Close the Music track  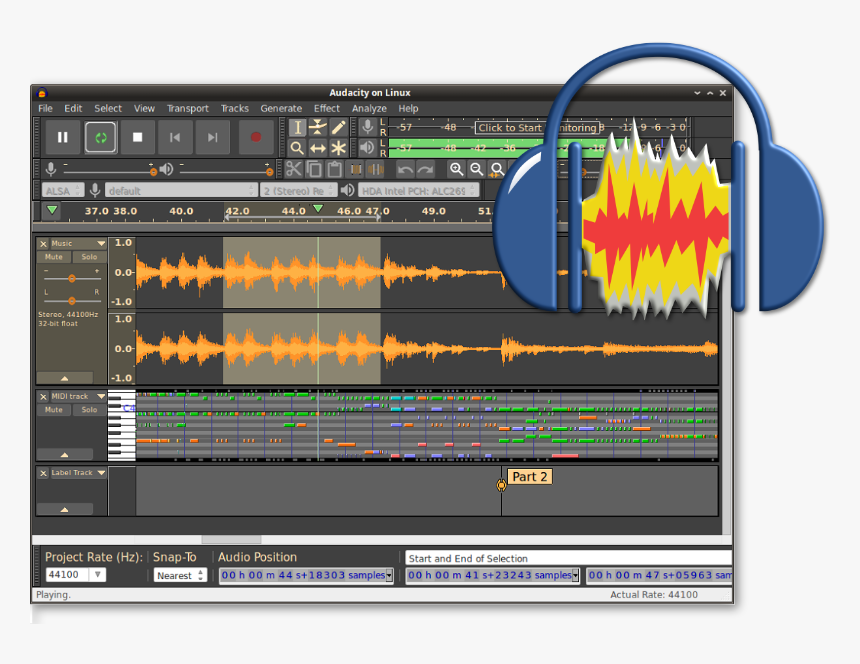[x=43, y=243]
